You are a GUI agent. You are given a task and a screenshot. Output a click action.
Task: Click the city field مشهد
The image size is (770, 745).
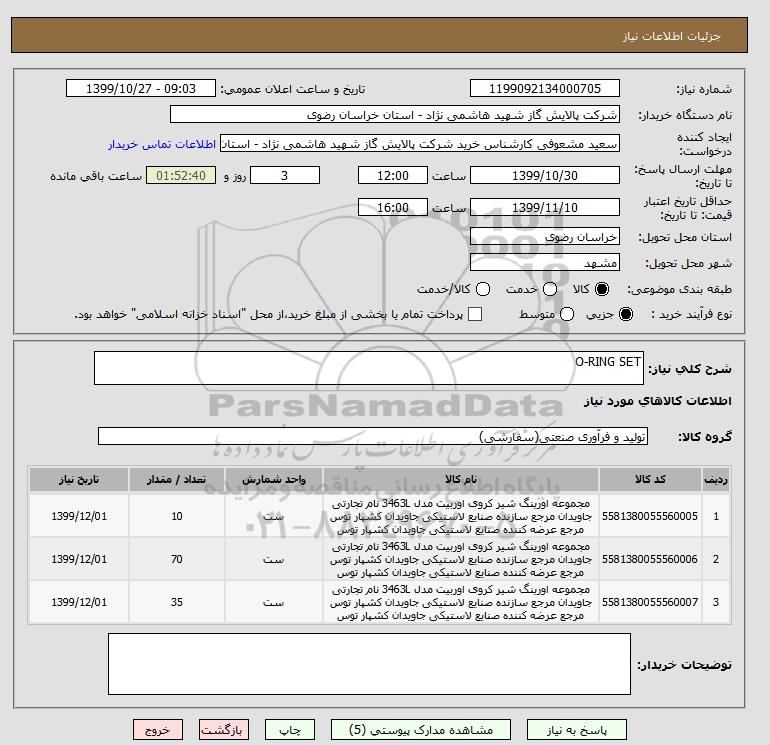point(545,263)
